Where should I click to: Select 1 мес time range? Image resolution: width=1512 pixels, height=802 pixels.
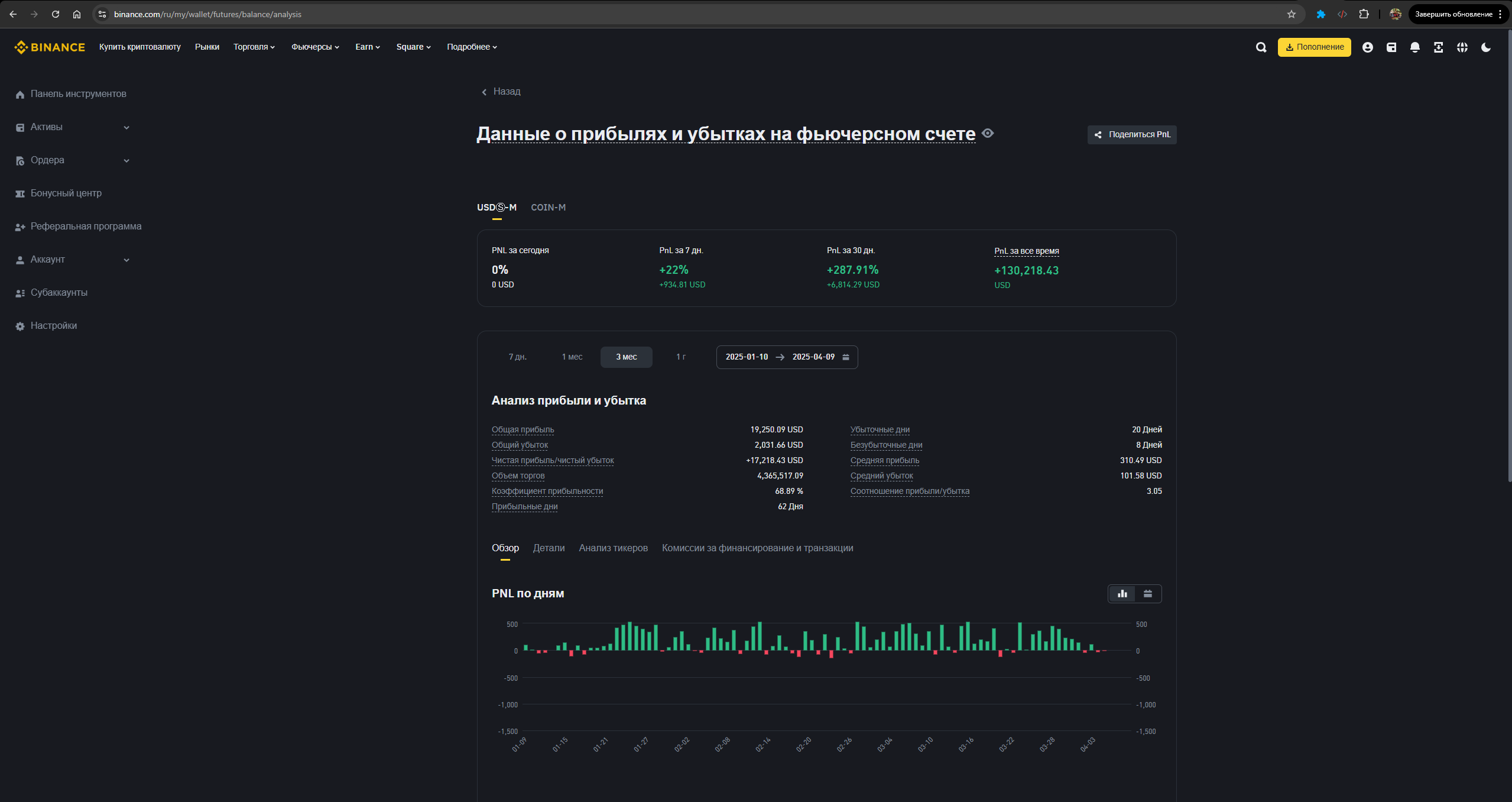[x=572, y=357]
